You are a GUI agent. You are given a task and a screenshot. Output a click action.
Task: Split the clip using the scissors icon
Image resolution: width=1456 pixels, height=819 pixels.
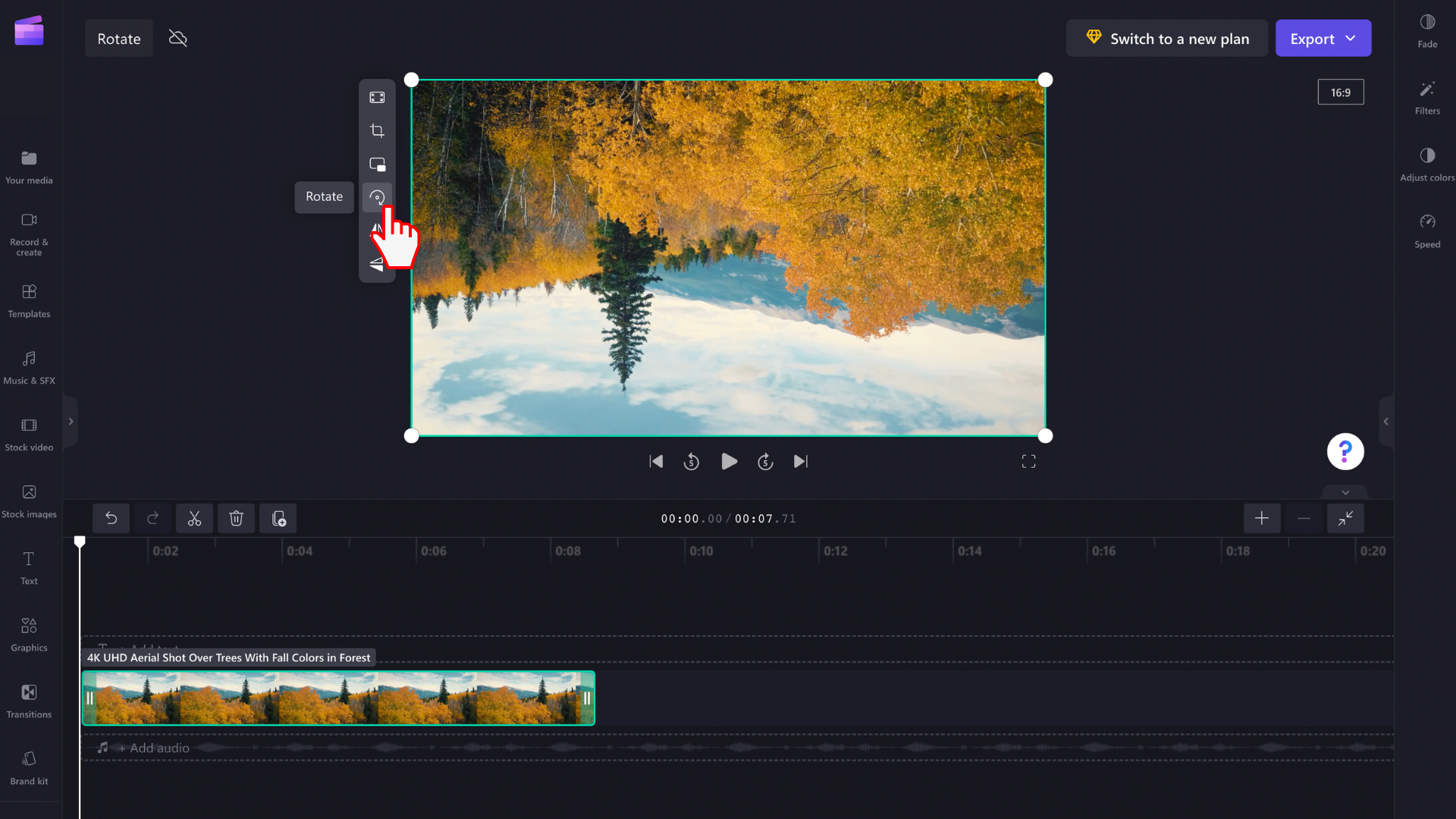[194, 518]
